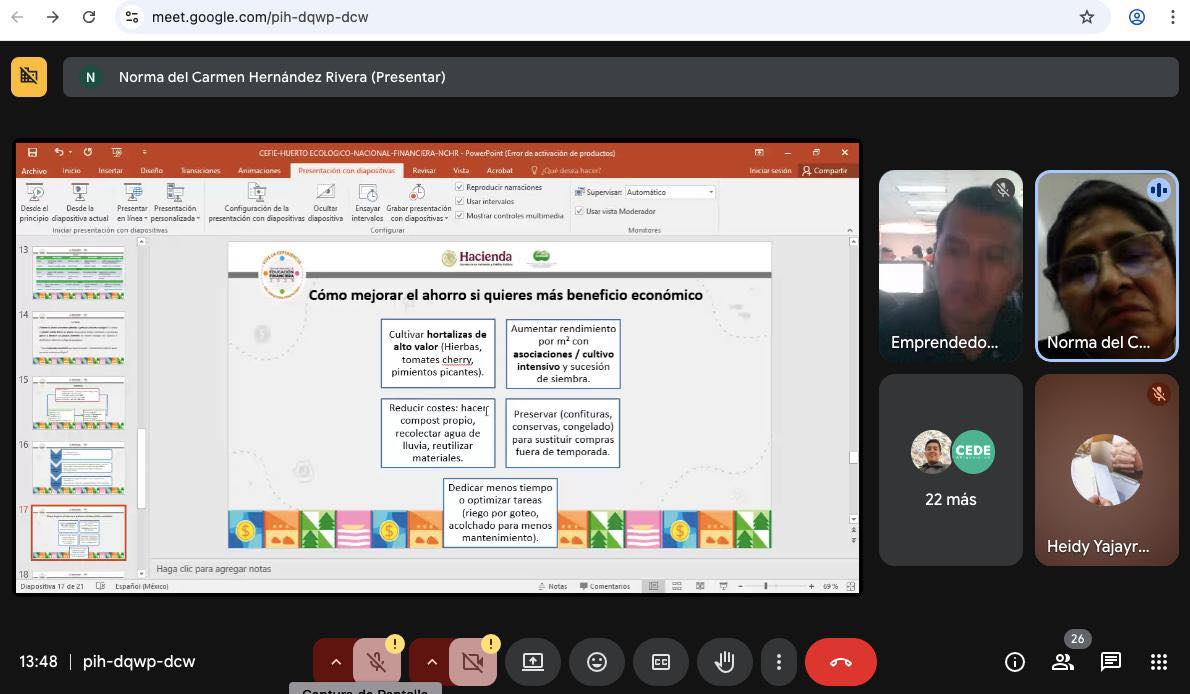Click the Save icon in PowerPoint quick access
Viewport: 1190px width, 694px height.
pos(32,153)
